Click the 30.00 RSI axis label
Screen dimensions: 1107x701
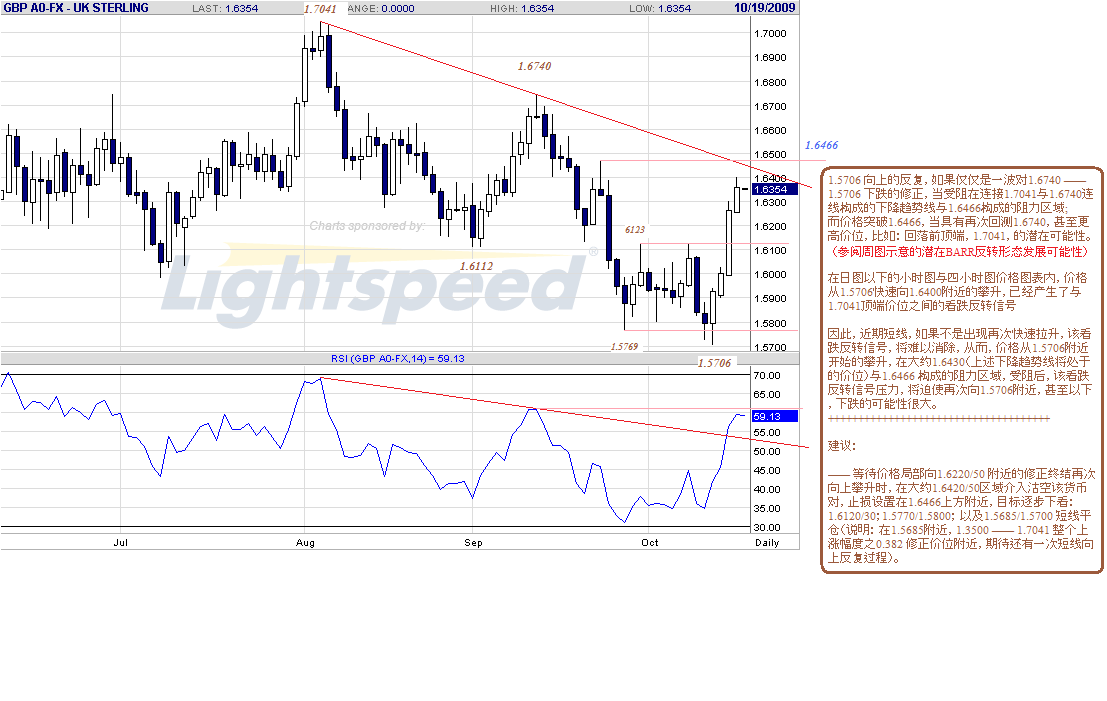[767, 527]
